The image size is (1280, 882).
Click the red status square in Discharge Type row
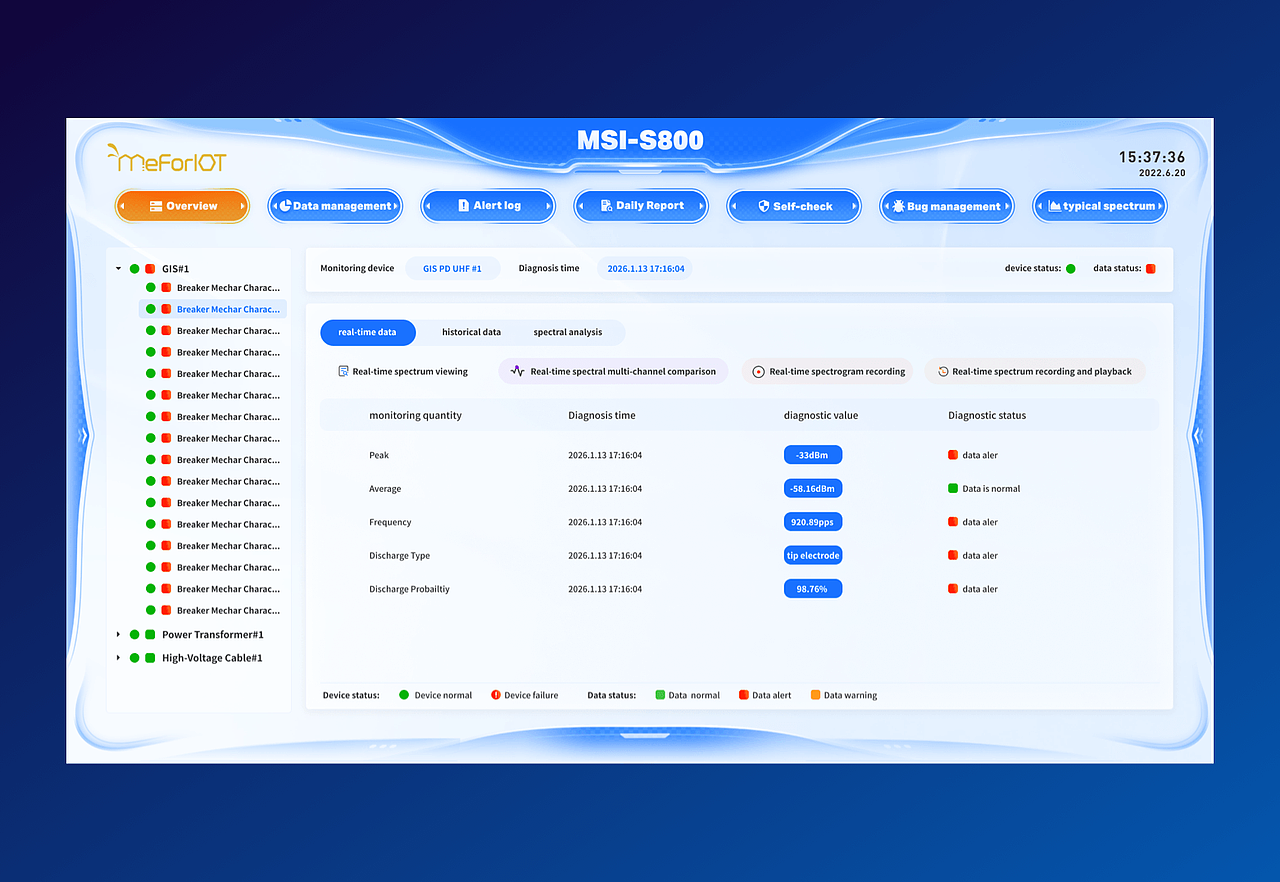click(953, 556)
